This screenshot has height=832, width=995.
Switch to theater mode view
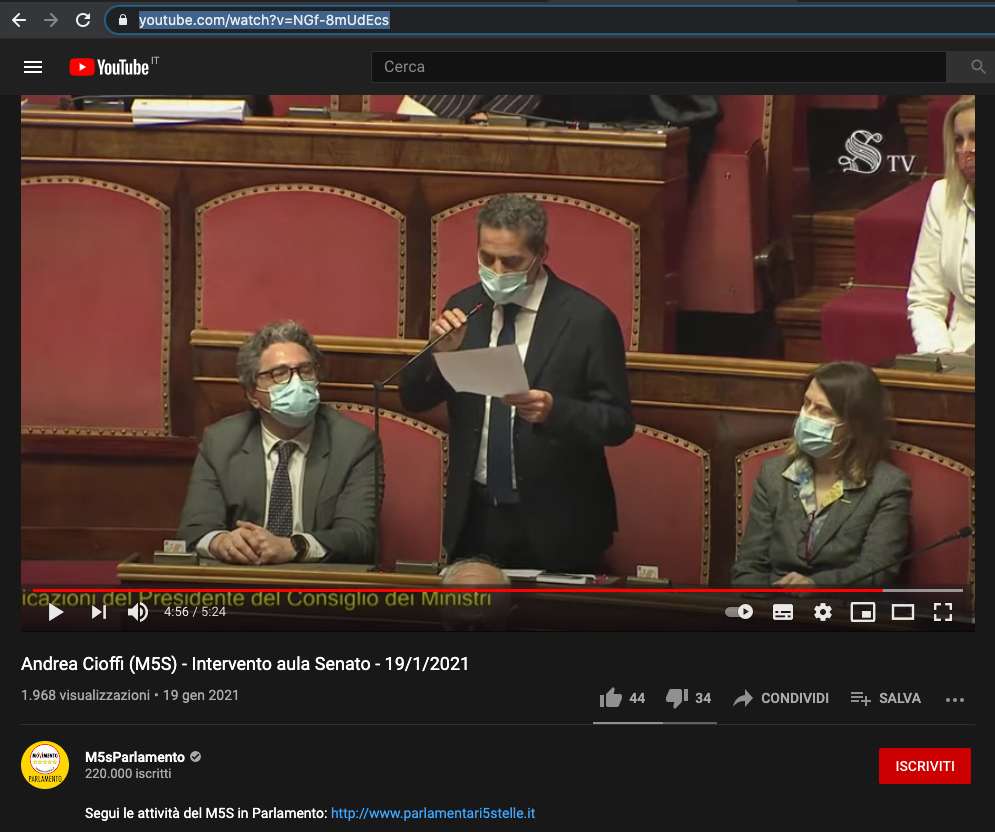pyautogui.click(x=902, y=612)
